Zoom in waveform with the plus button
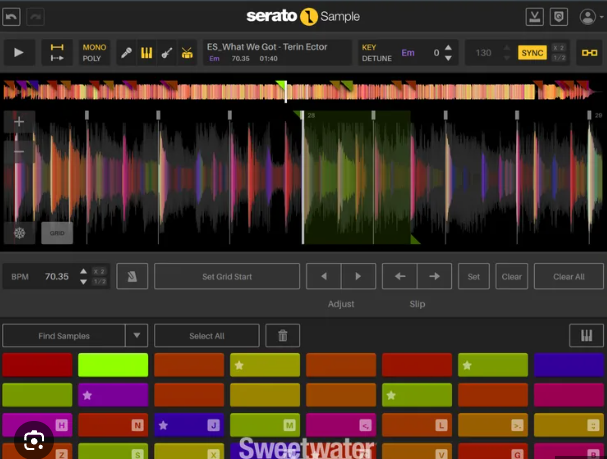This screenshot has height=459, width=607. pos(19,122)
